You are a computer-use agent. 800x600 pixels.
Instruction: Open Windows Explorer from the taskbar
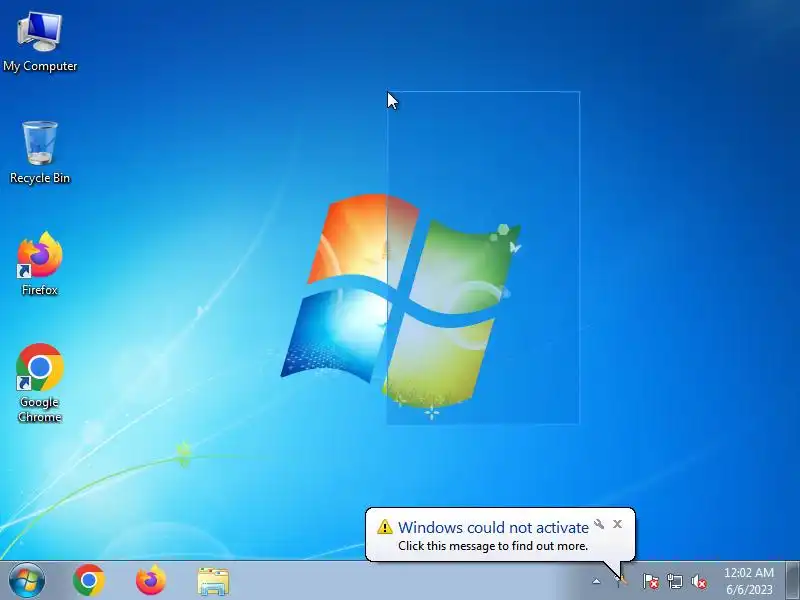[213, 581]
